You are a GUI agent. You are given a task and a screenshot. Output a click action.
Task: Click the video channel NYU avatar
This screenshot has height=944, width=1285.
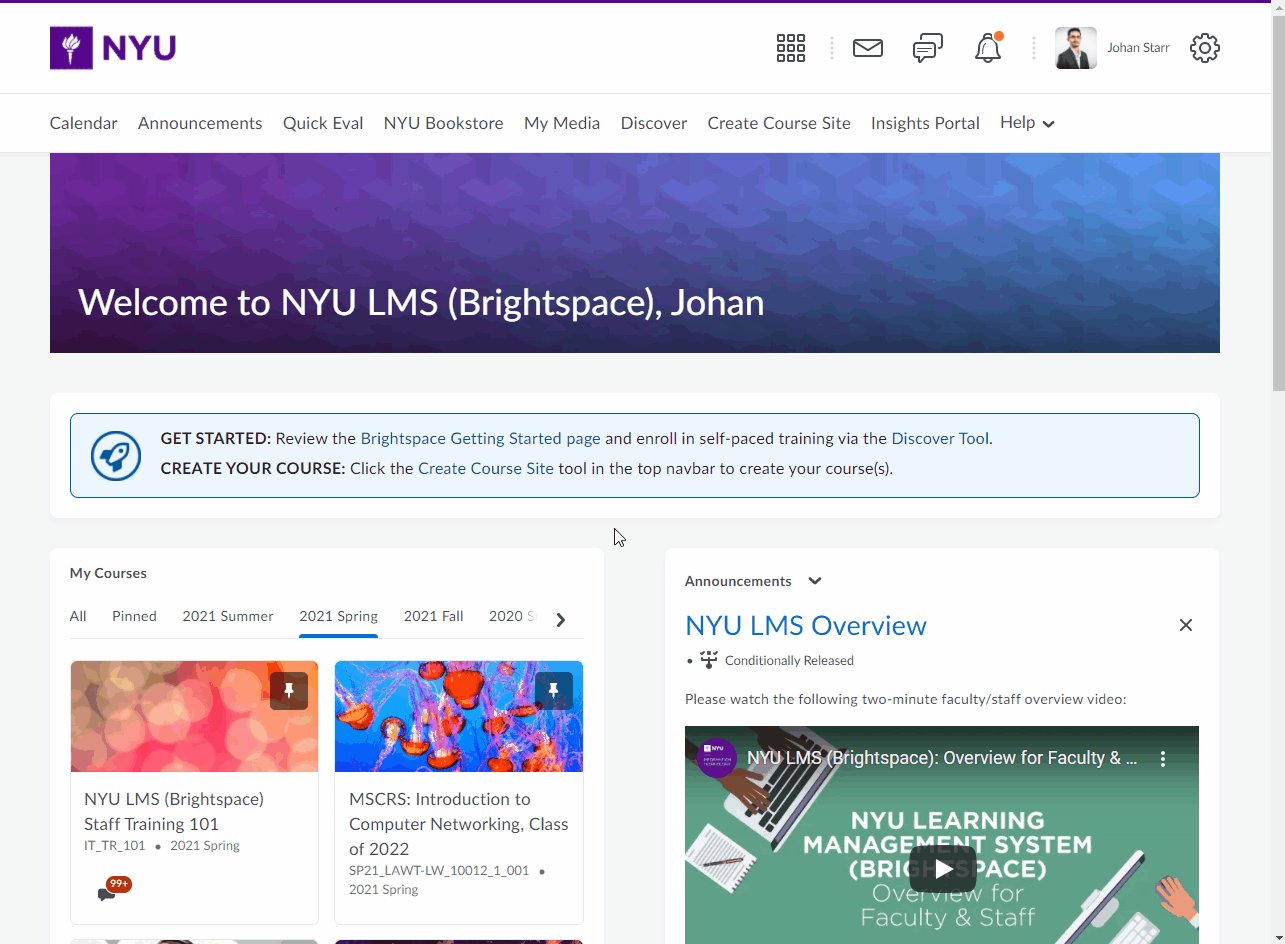(x=717, y=758)
